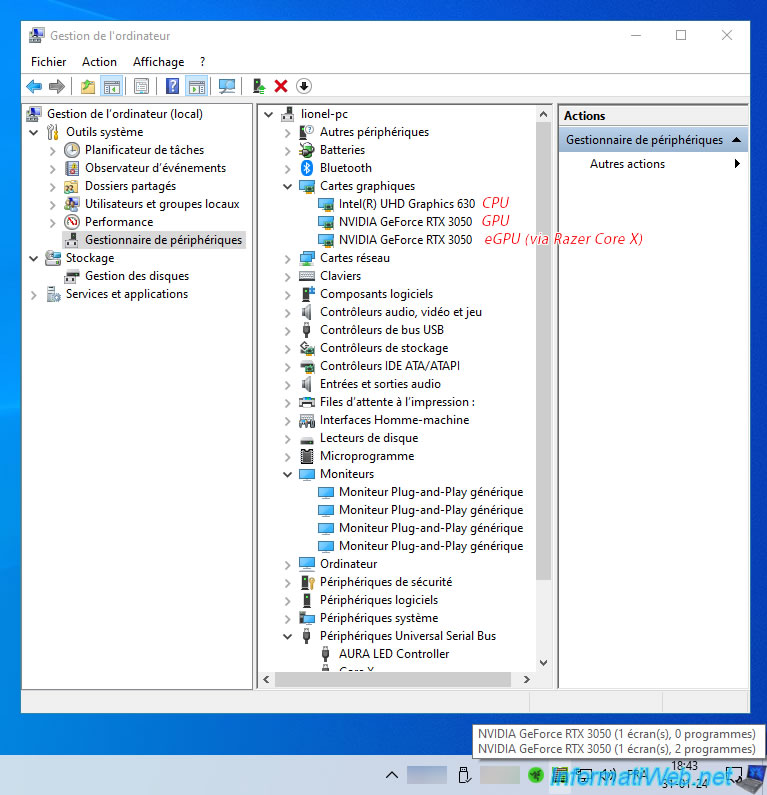This screenshot has width=767, height=795.
Task: Click the Files d'attente printer icon
Action: click(307, 403)
